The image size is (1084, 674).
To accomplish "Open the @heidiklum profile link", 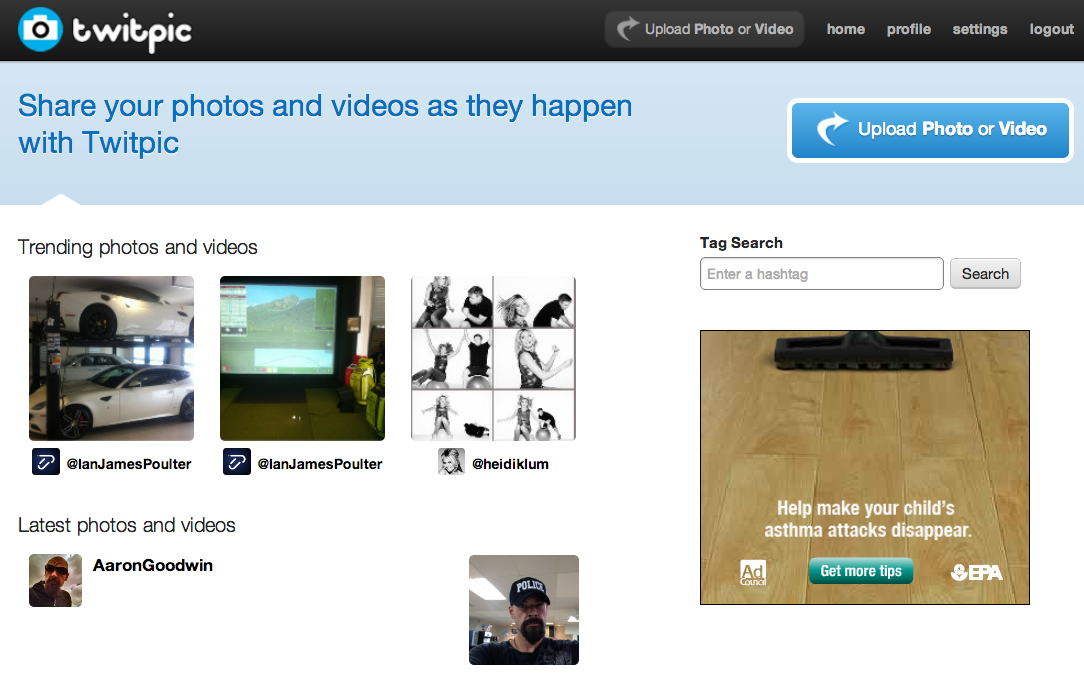I will (x=510, y=464).
